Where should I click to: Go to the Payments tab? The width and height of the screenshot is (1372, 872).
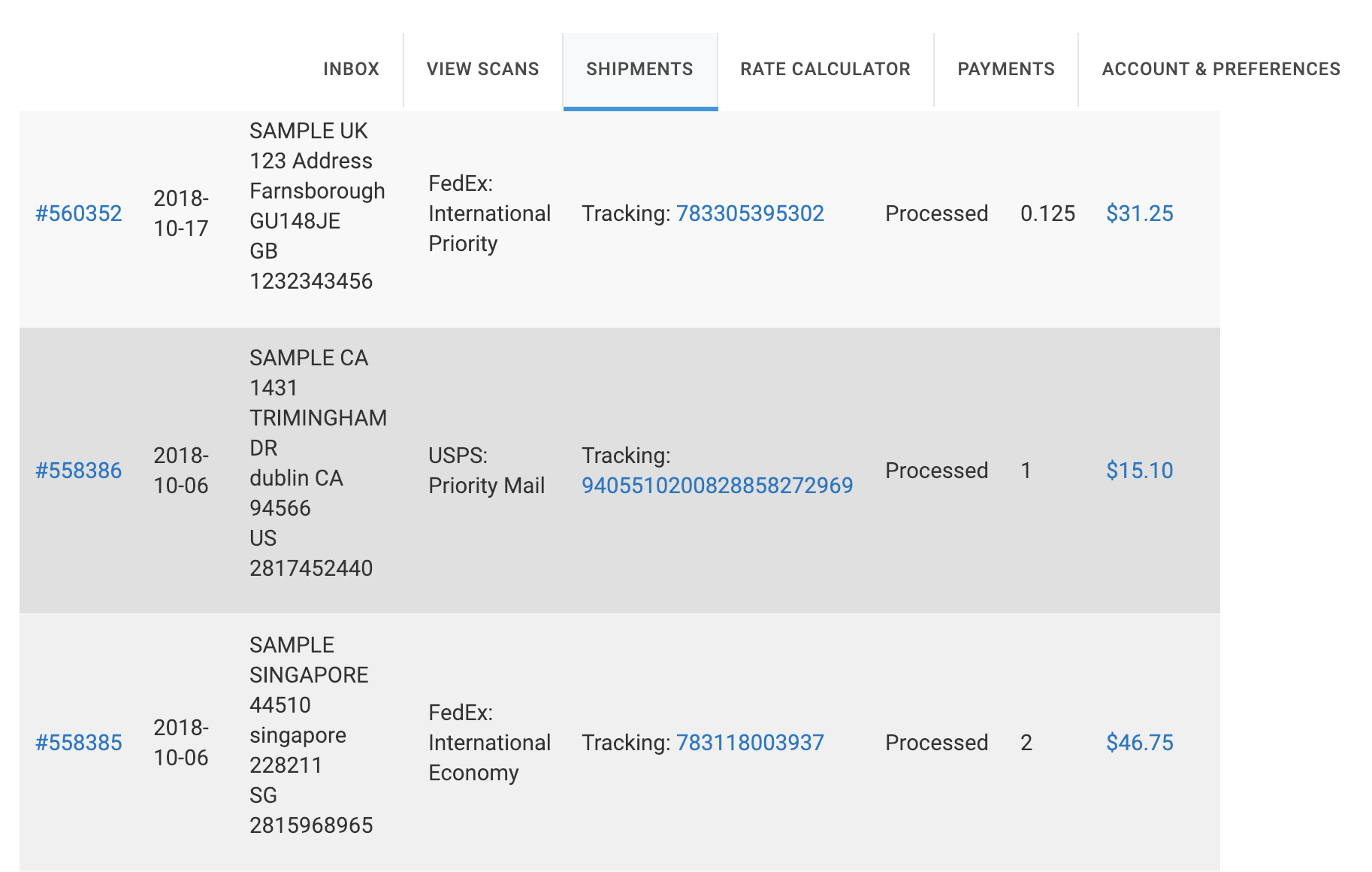1005,69
